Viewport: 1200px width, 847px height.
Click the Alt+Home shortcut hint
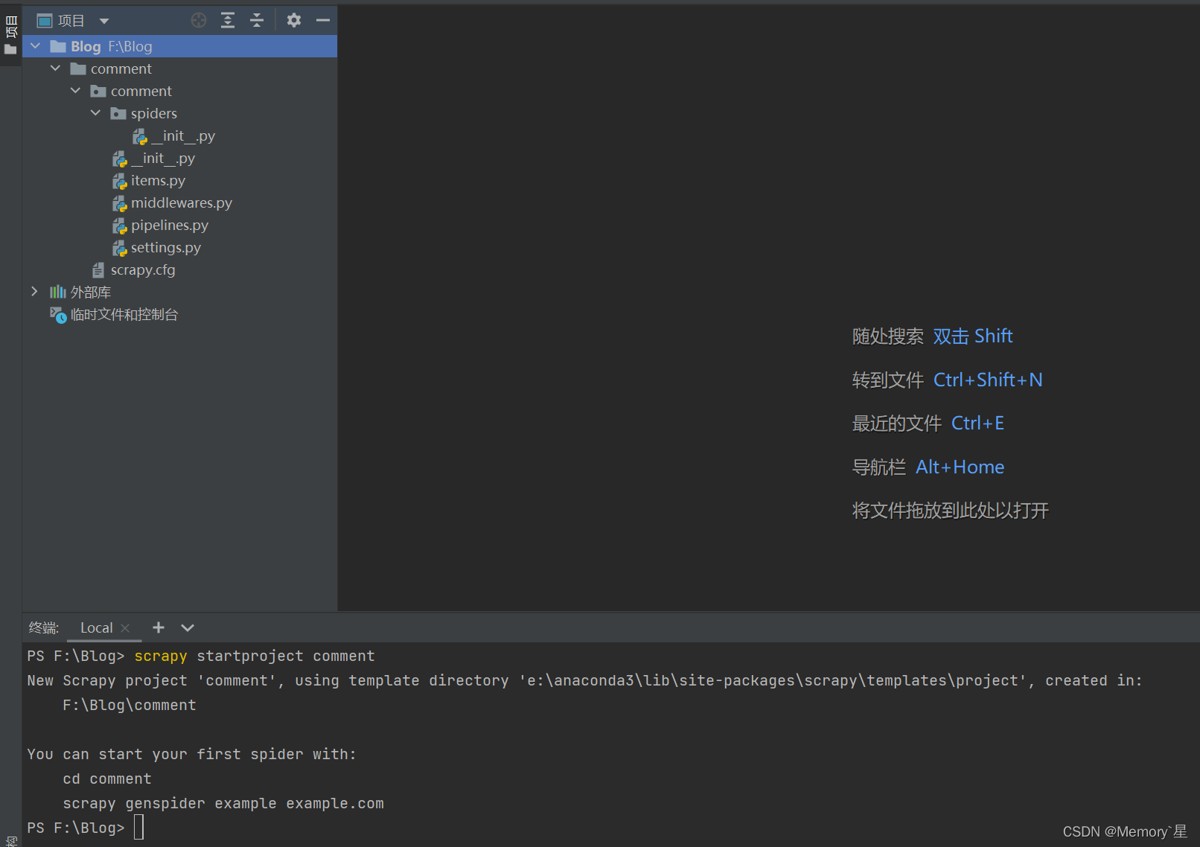[960, 467]
